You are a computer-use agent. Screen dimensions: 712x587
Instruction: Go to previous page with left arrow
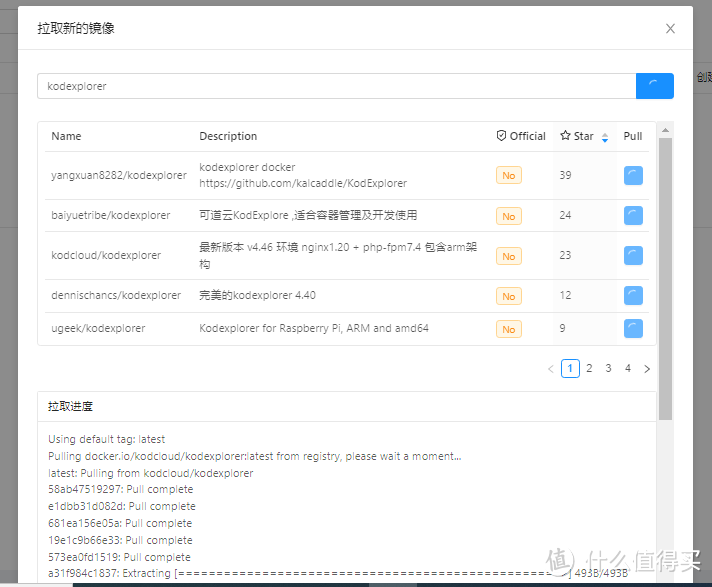551,369
